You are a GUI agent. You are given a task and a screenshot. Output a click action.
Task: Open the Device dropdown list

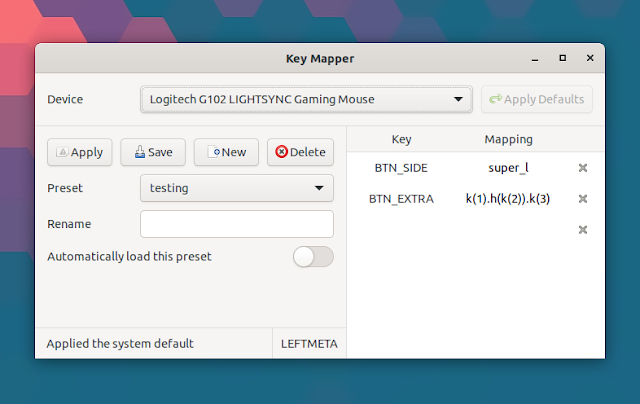tap(306, 99)
